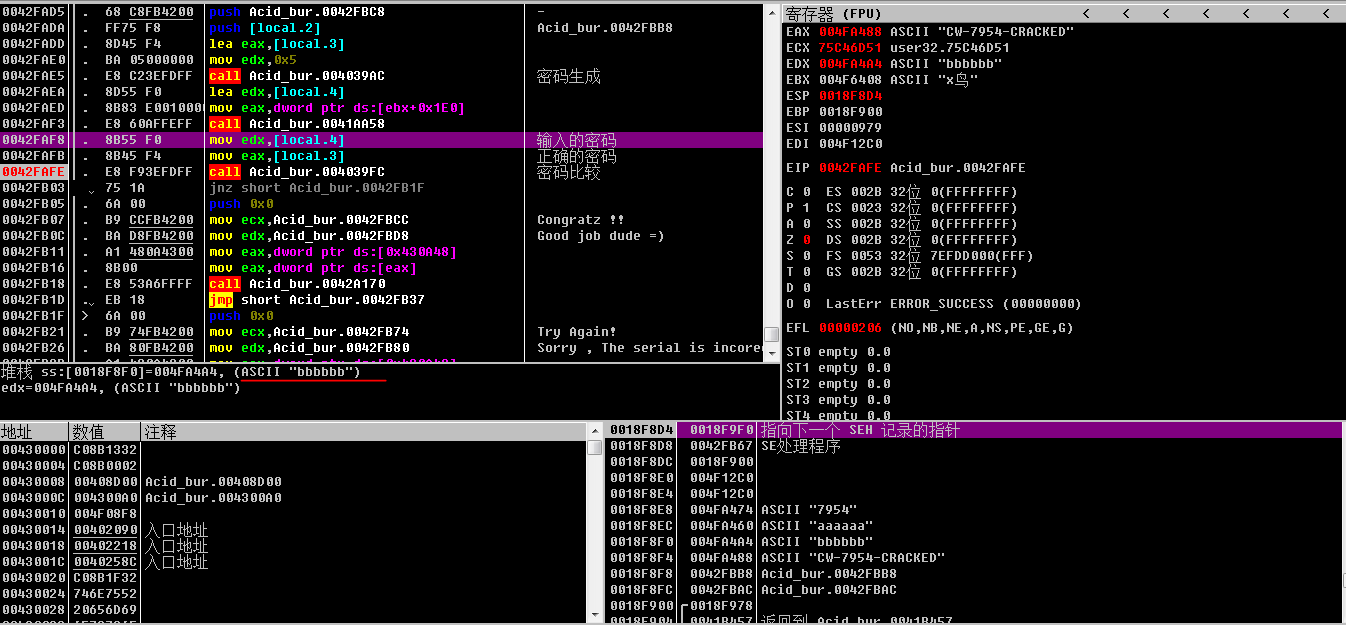Toggle the A auxiliary flag value
The height and width of the screenshot is (625, 1346).
[807, 224]
